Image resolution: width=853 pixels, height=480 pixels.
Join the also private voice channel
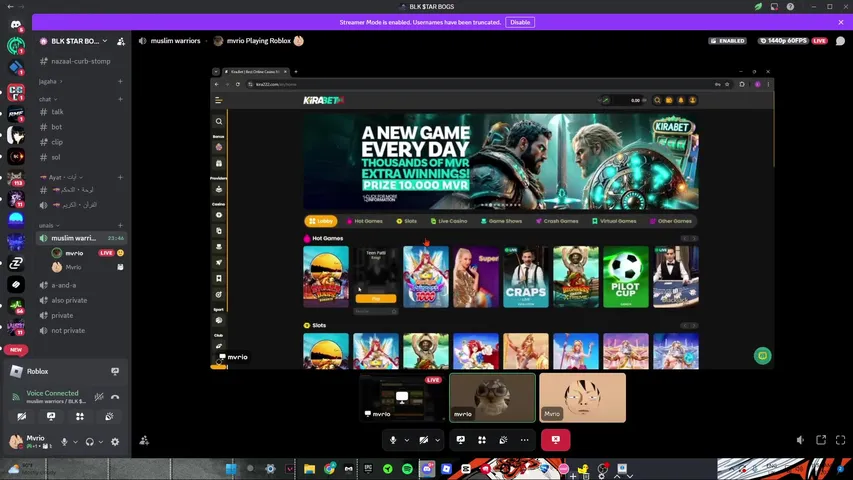pos(82,300)
